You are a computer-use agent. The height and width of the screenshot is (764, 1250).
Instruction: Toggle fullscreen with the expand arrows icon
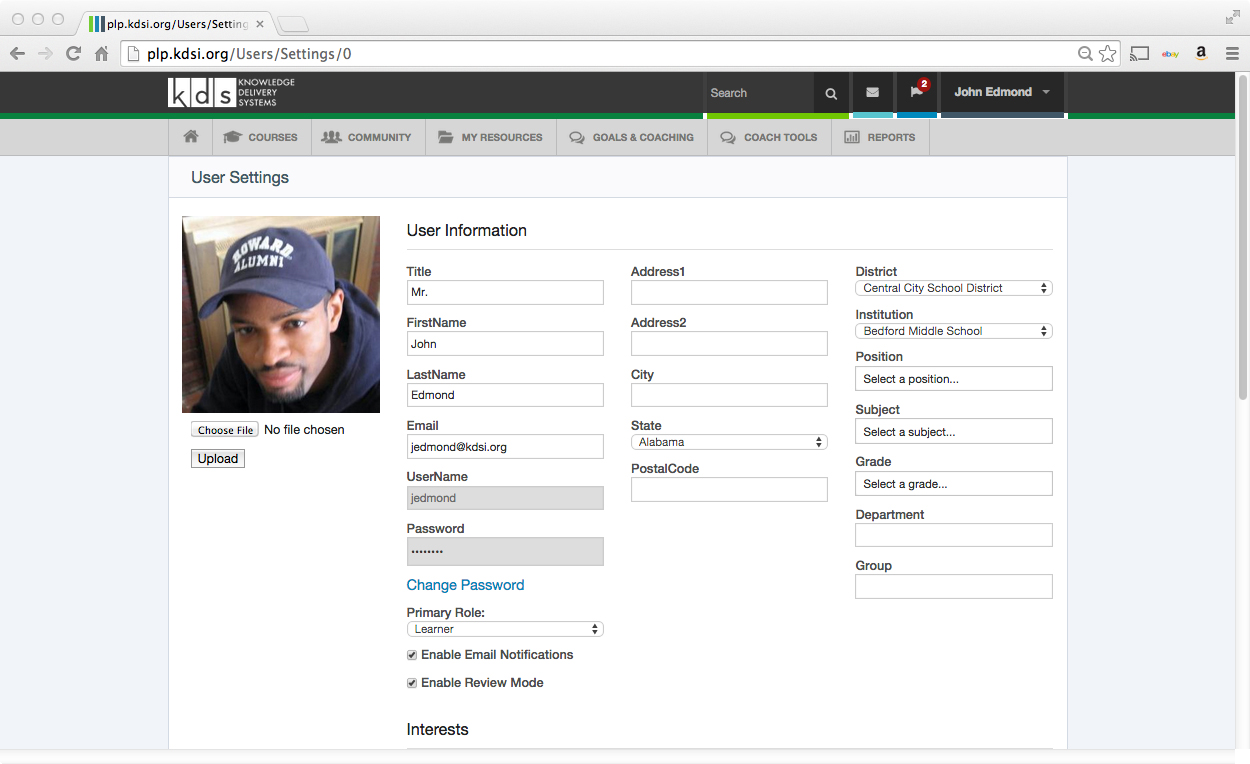click(x=1232, y=17)
